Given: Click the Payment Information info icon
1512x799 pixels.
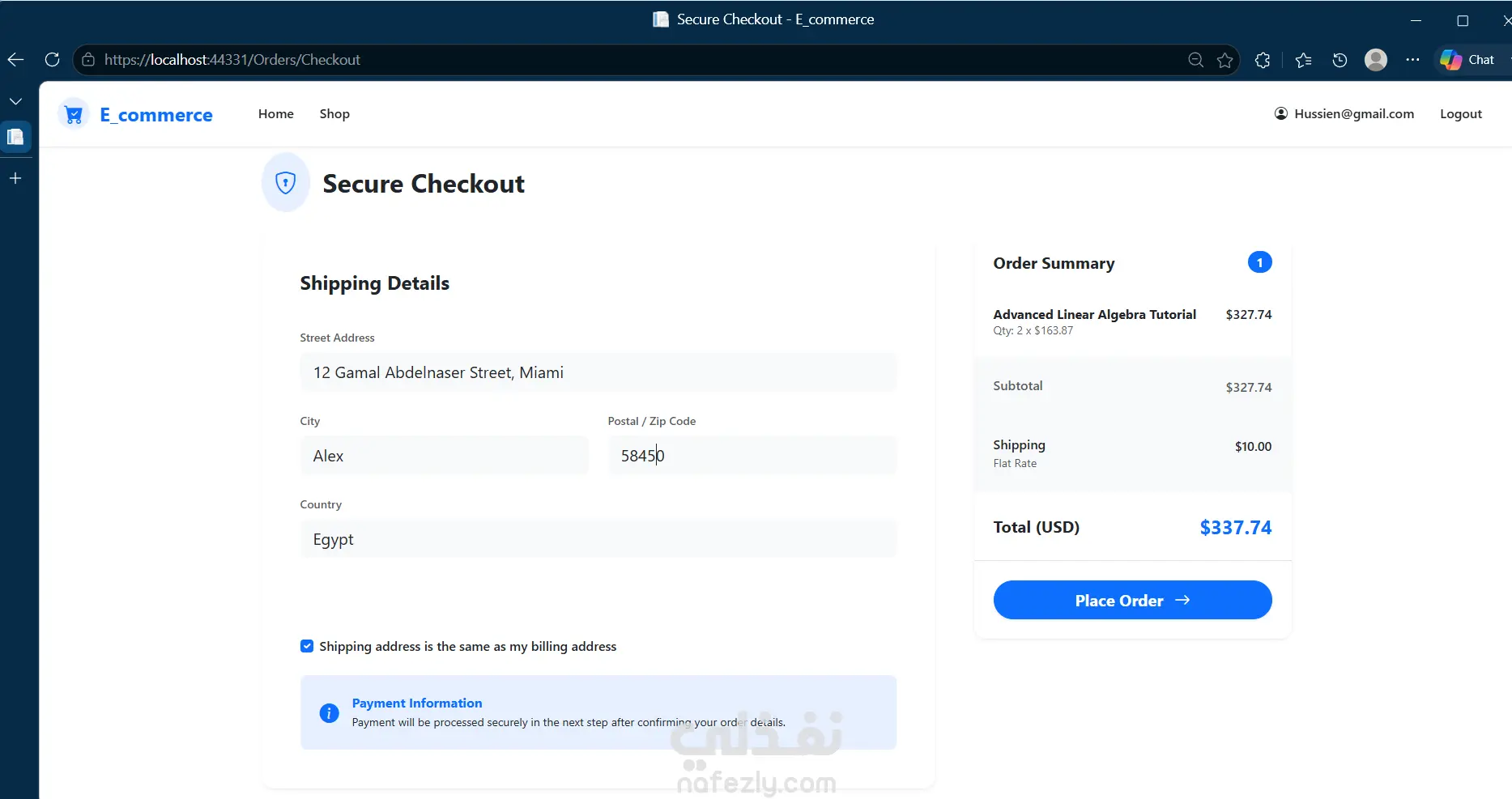Looking at the screenshot, I should (329, 713).
